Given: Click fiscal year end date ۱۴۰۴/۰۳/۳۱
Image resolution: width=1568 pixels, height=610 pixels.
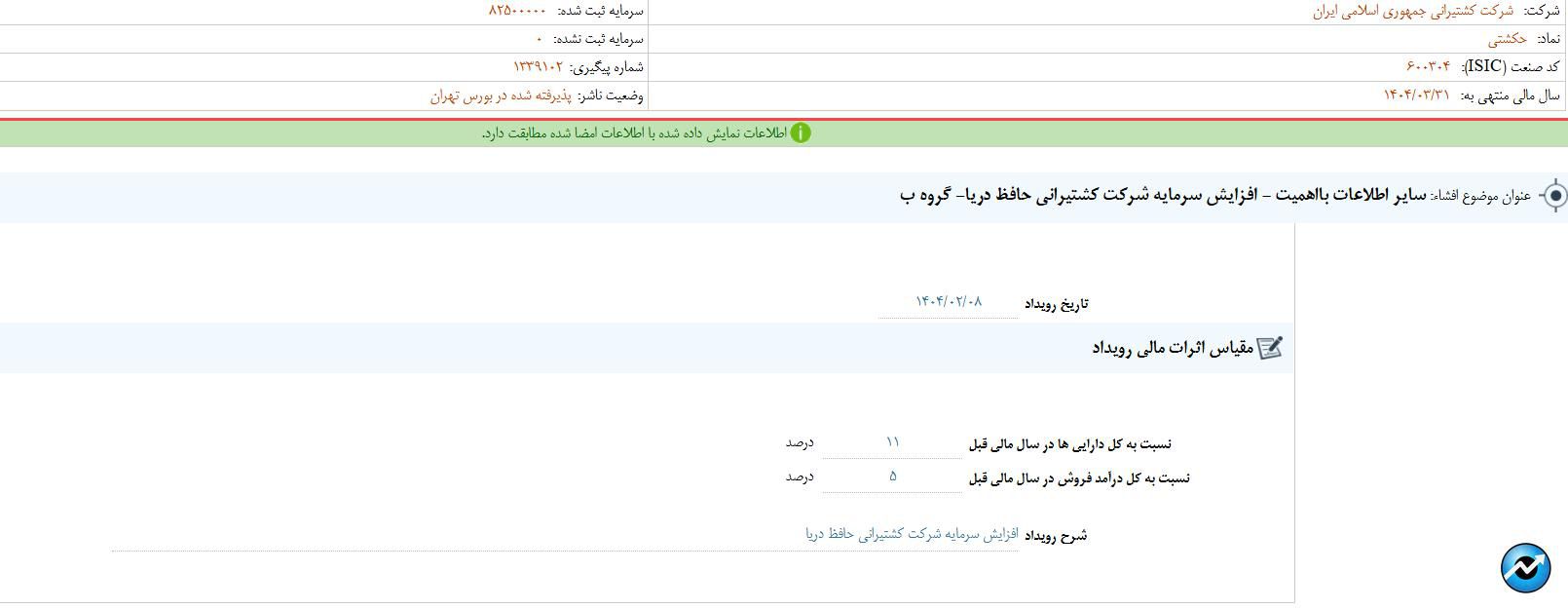Looking at the screenshot, I should (1416, 95).
